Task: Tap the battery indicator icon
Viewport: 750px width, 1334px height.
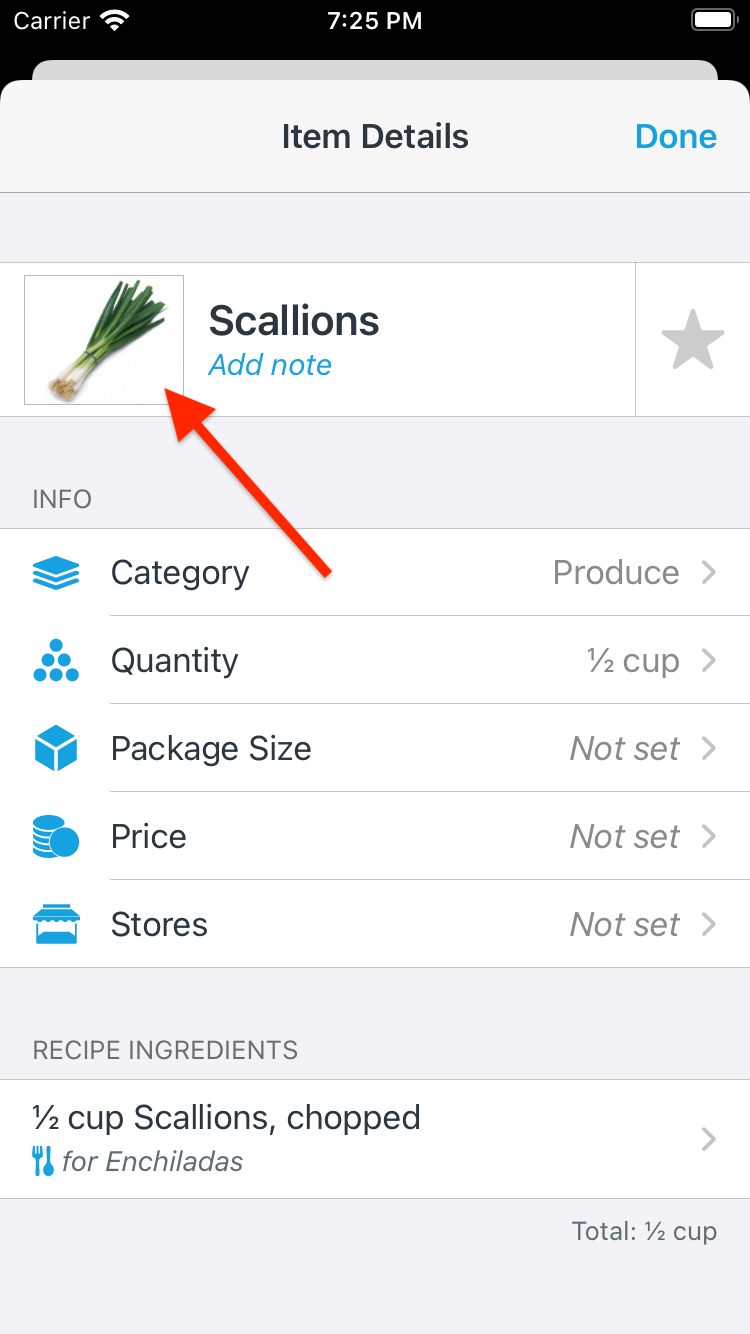Action: (x=714, y=21)
